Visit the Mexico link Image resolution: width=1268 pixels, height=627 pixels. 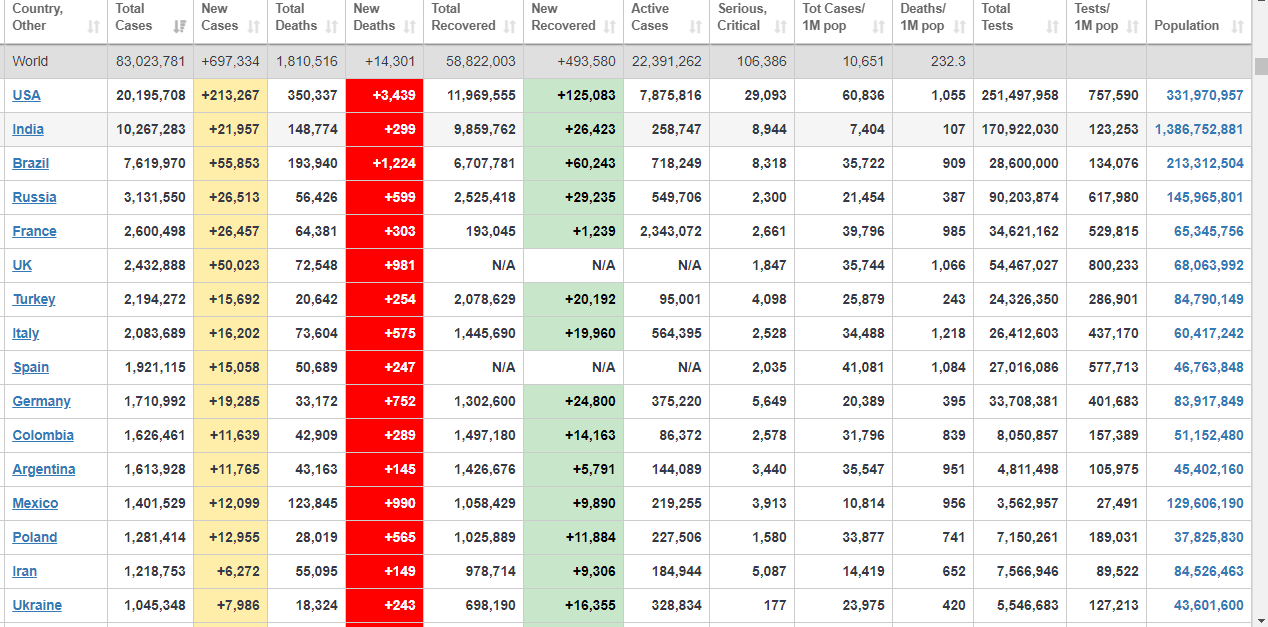(x=35, y=503)
